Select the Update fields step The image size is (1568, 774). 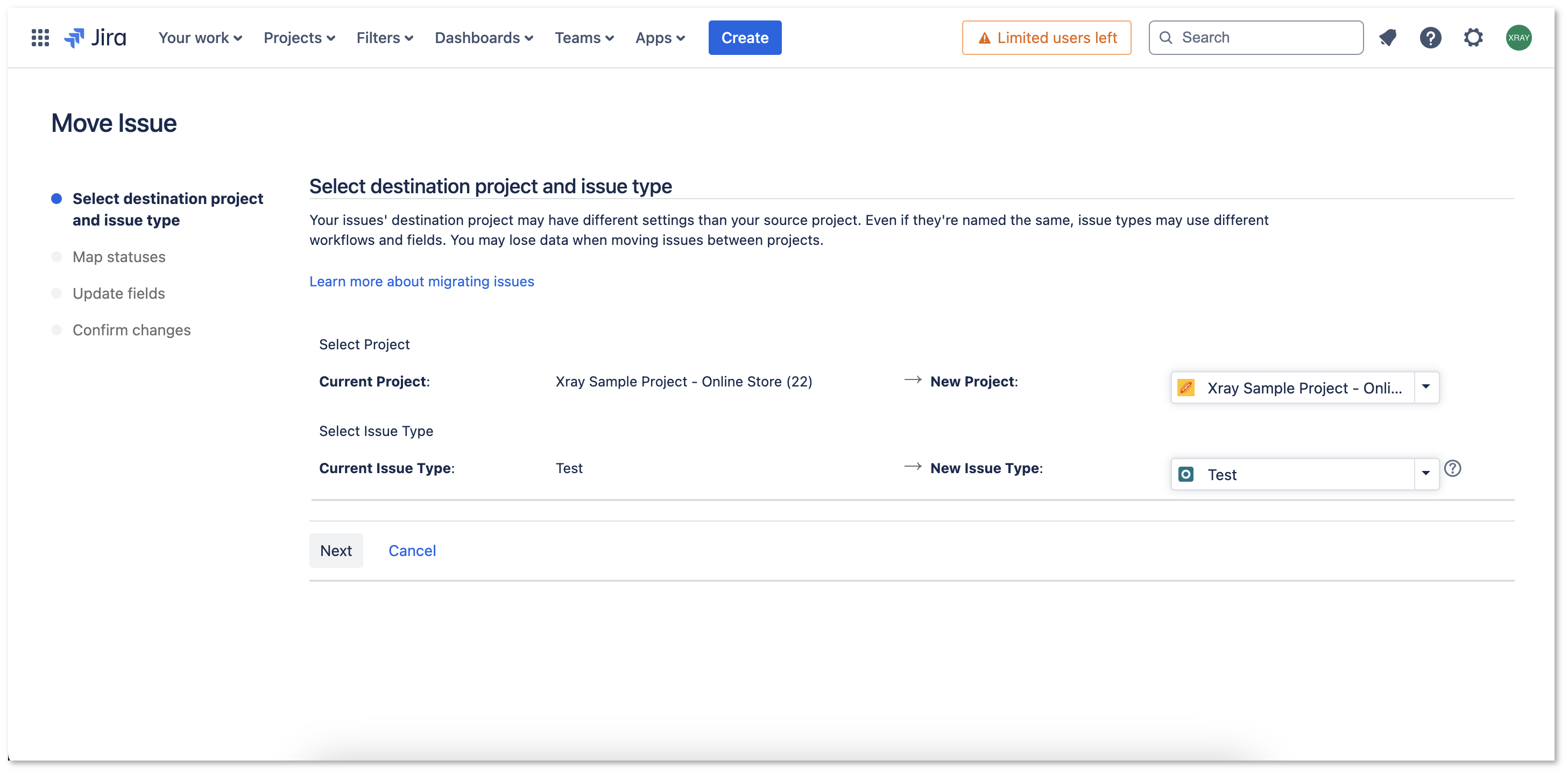[x=119, y=293]
